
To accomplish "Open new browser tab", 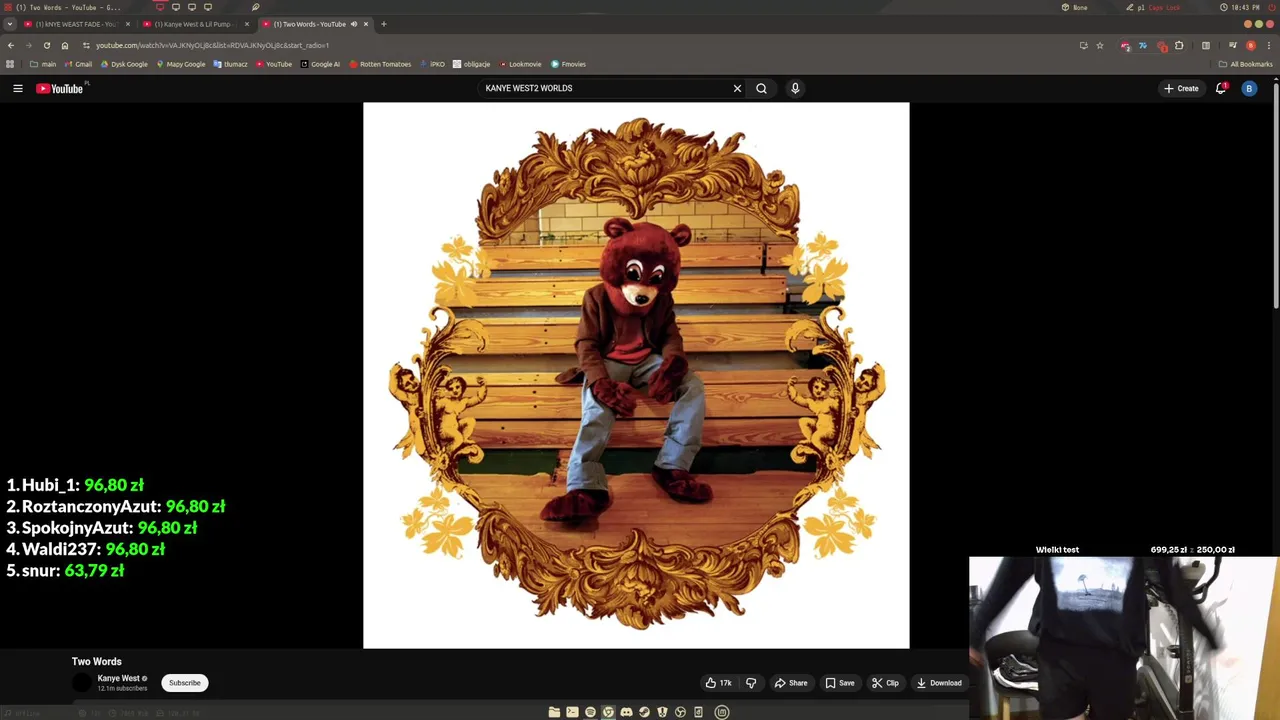I will pyautogui.click(x=383, y=24).
